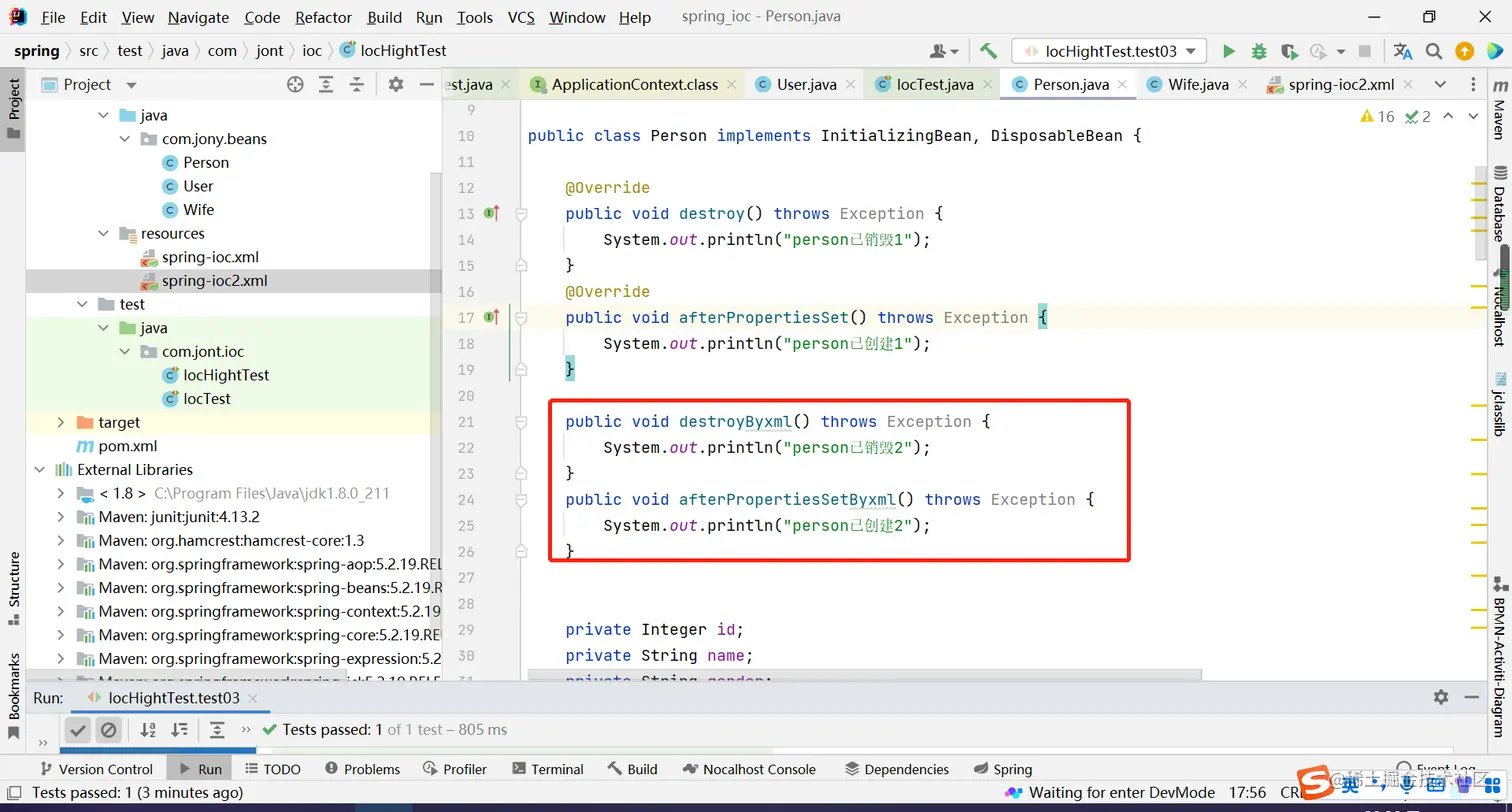Image resolution: width=1512 pixels, height=812 pixels.
Task: Switch to the User.java tab
Action: [x=806, y=85]
